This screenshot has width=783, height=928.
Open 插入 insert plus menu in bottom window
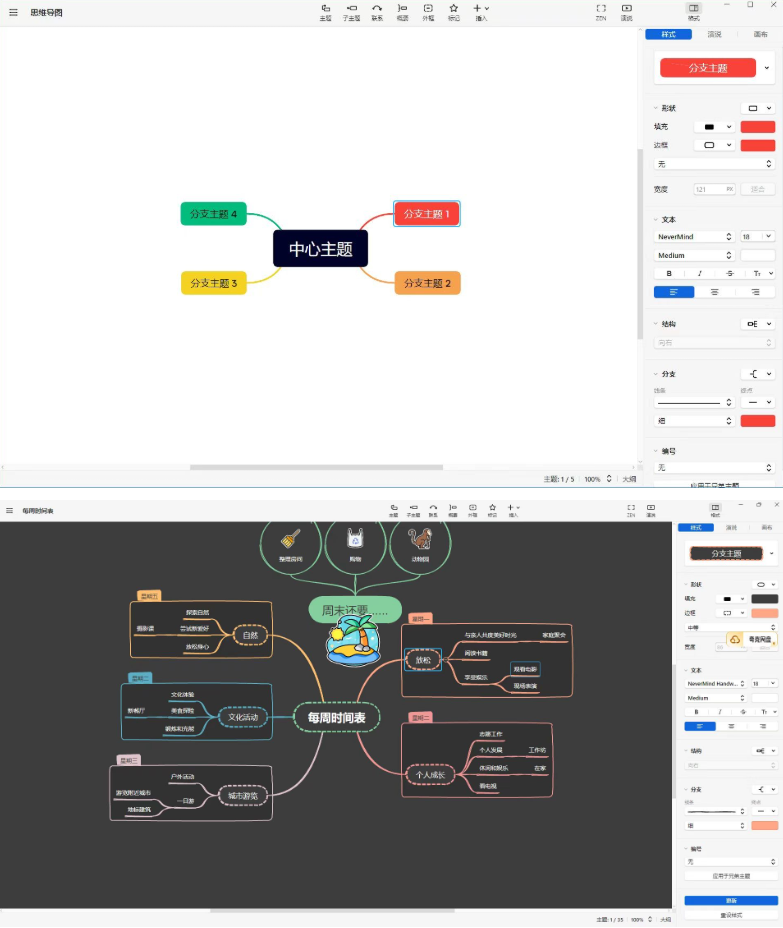513,510
